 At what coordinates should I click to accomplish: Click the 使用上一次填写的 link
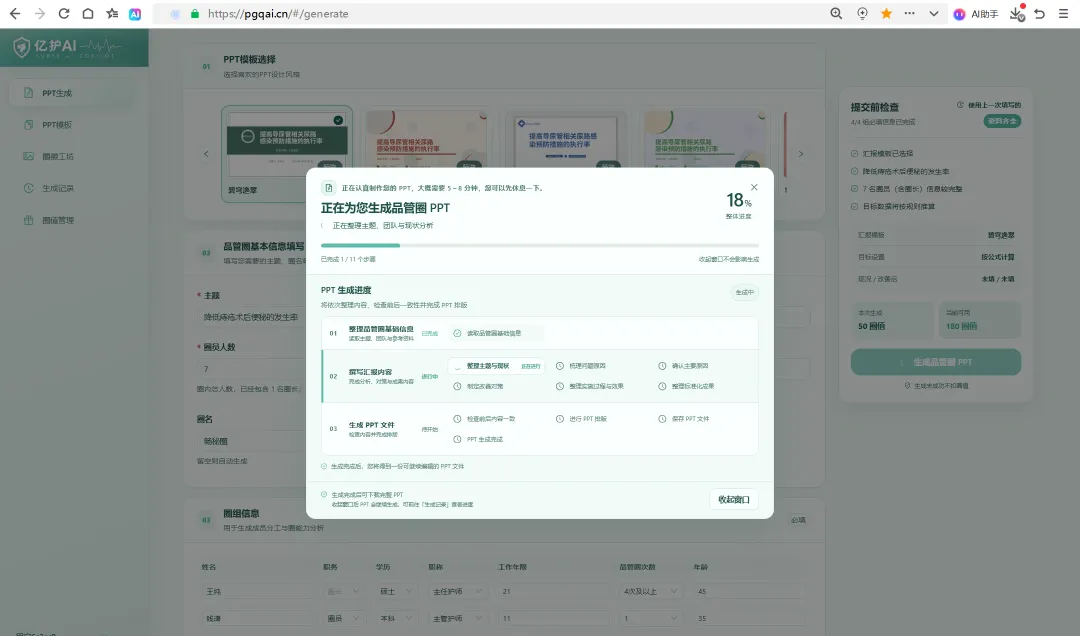pyautogui.click(x=989, y=105)
